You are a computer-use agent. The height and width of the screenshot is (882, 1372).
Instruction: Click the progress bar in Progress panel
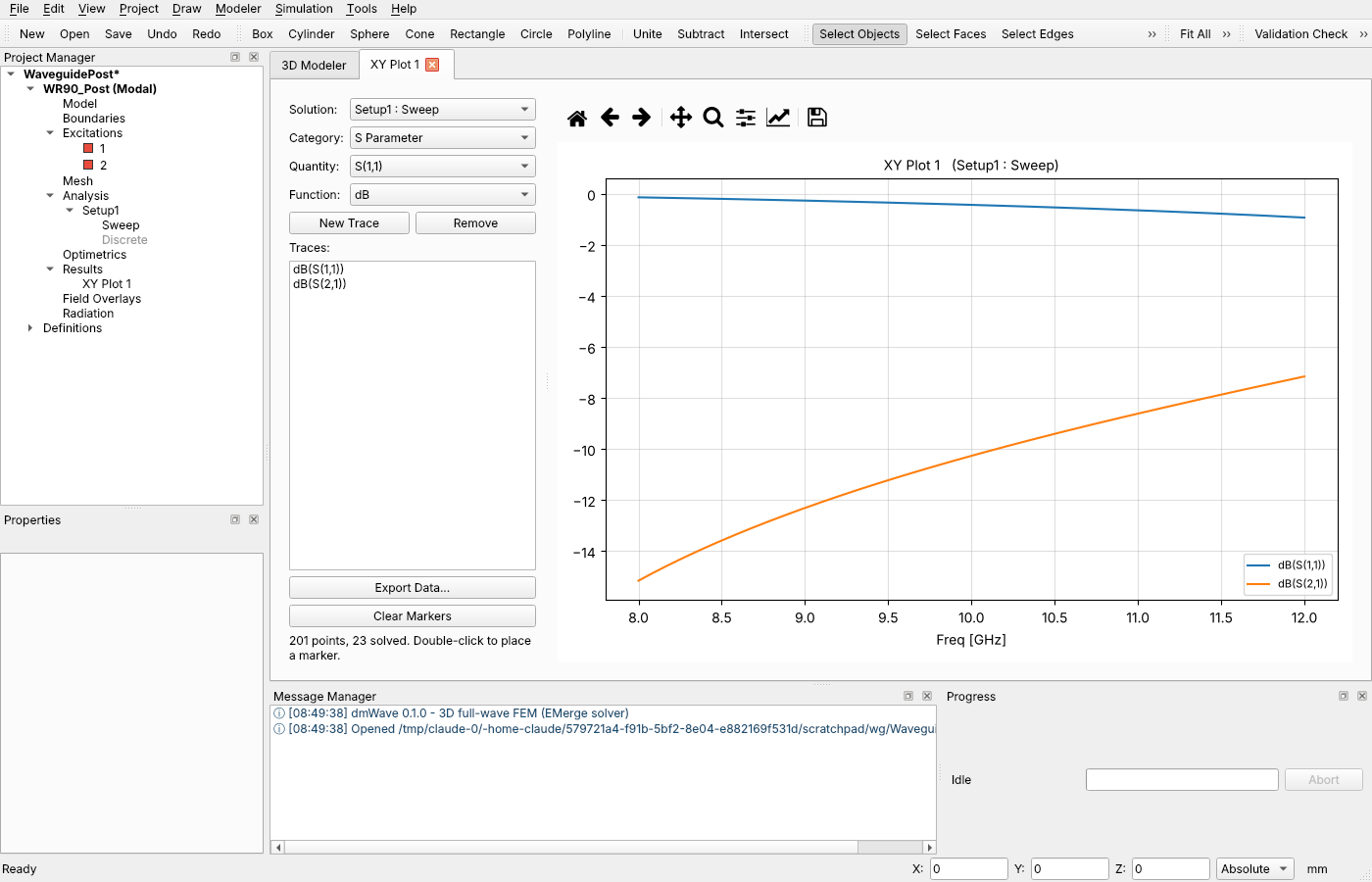1182,780
